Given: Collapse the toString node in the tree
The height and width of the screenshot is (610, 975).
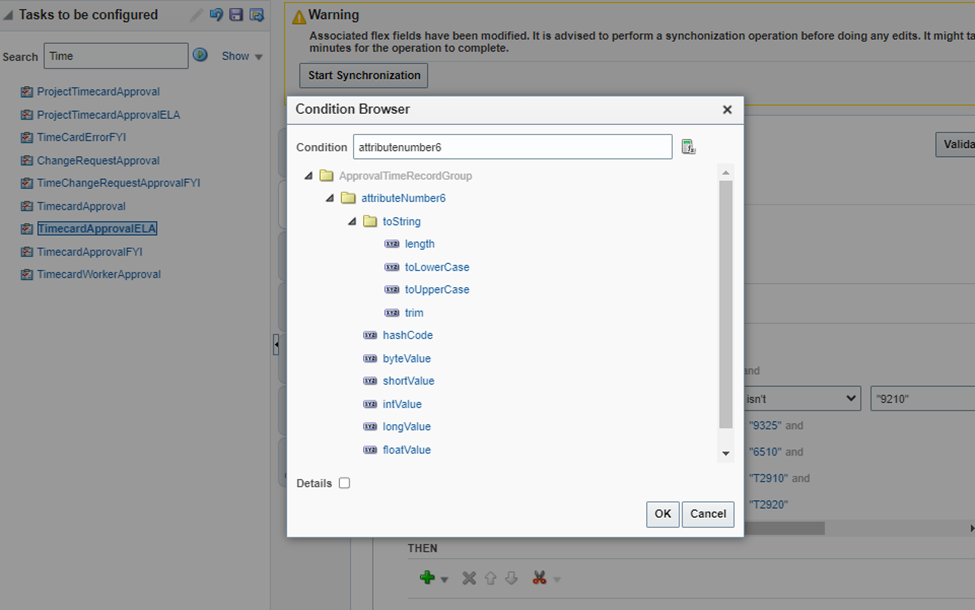Looking at the screenshot, I should tap(351, 220).
